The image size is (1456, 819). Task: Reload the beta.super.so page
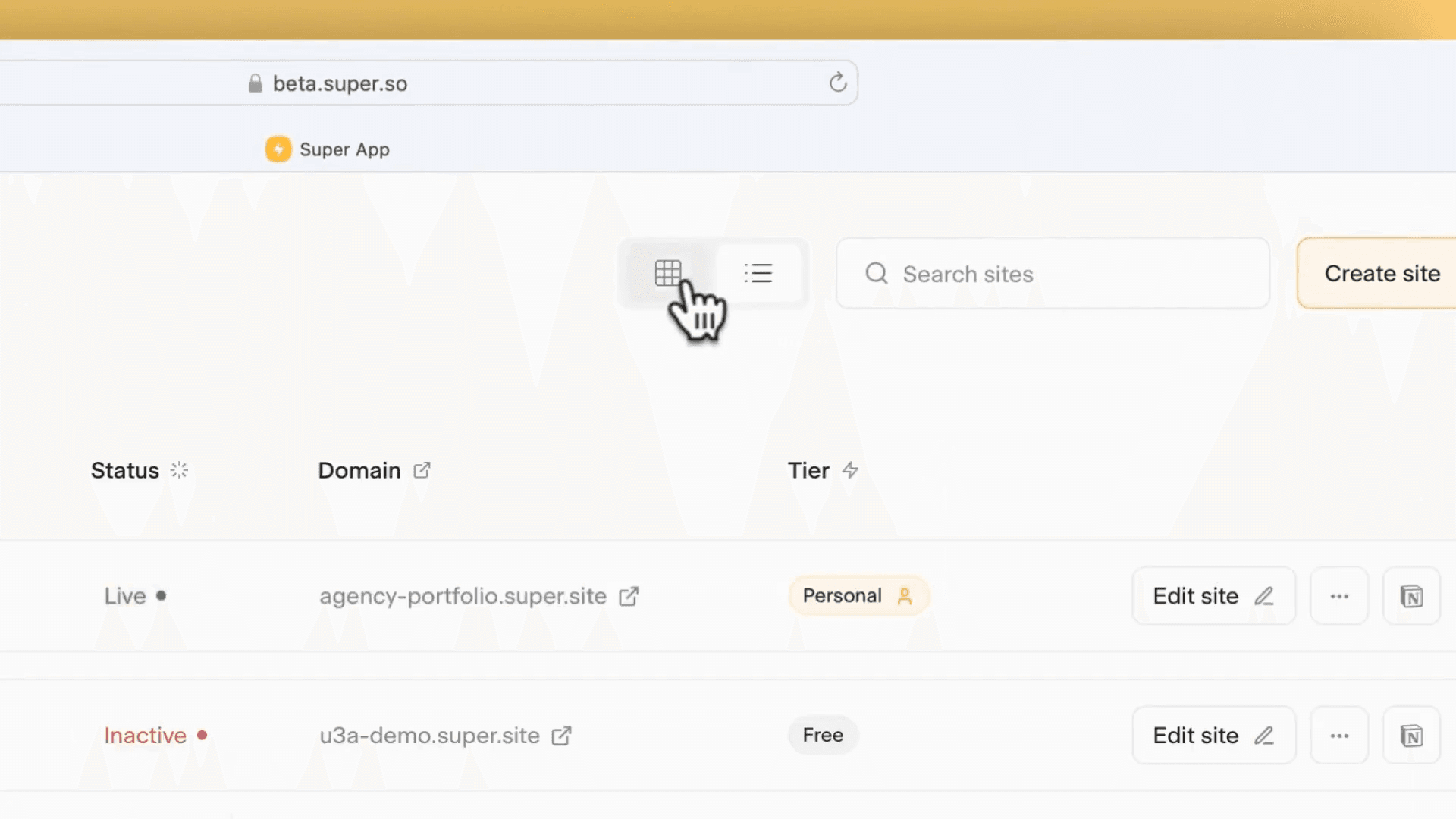[x=837, y=83]
